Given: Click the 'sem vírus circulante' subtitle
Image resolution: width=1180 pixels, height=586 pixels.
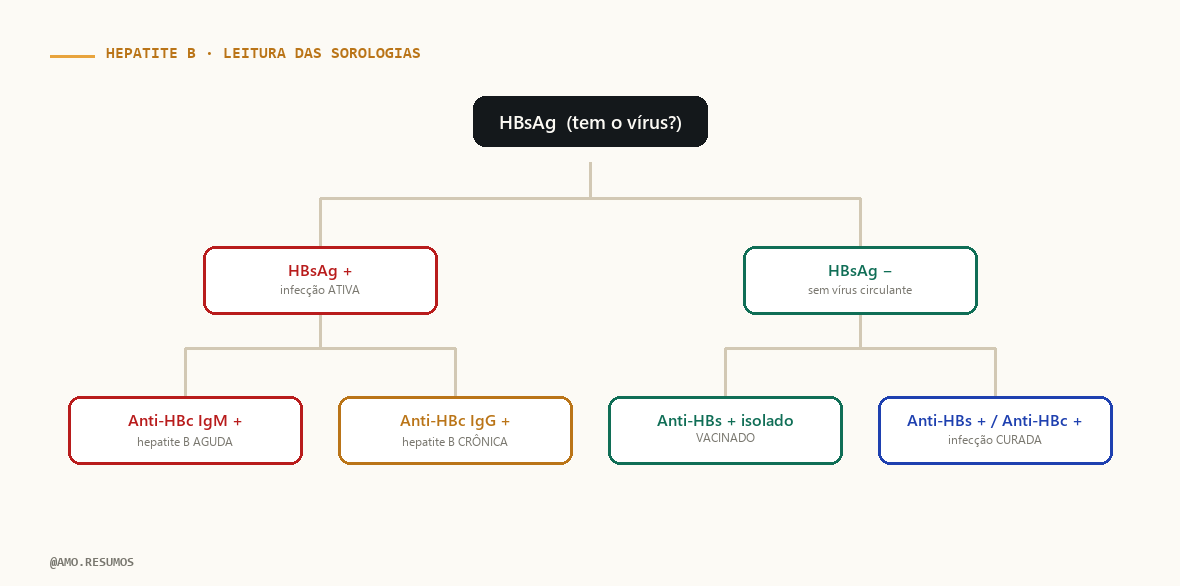Looking at the screenshot, I should pyautogui.click(x=860, y=290).
